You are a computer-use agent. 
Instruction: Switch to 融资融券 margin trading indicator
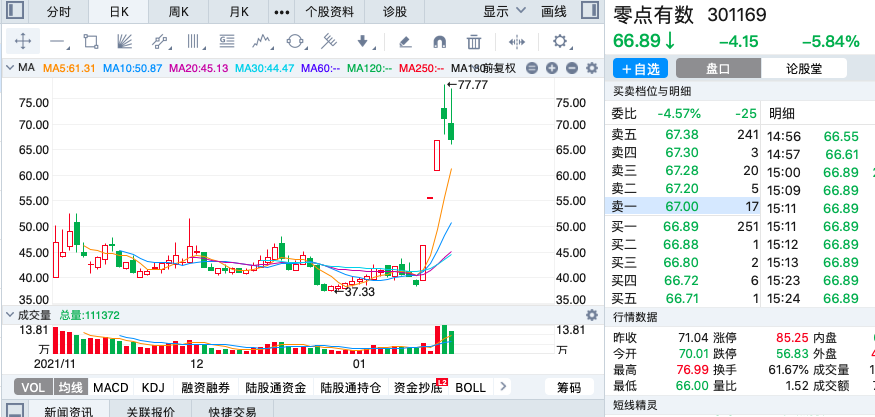click(x=206, y=387)
